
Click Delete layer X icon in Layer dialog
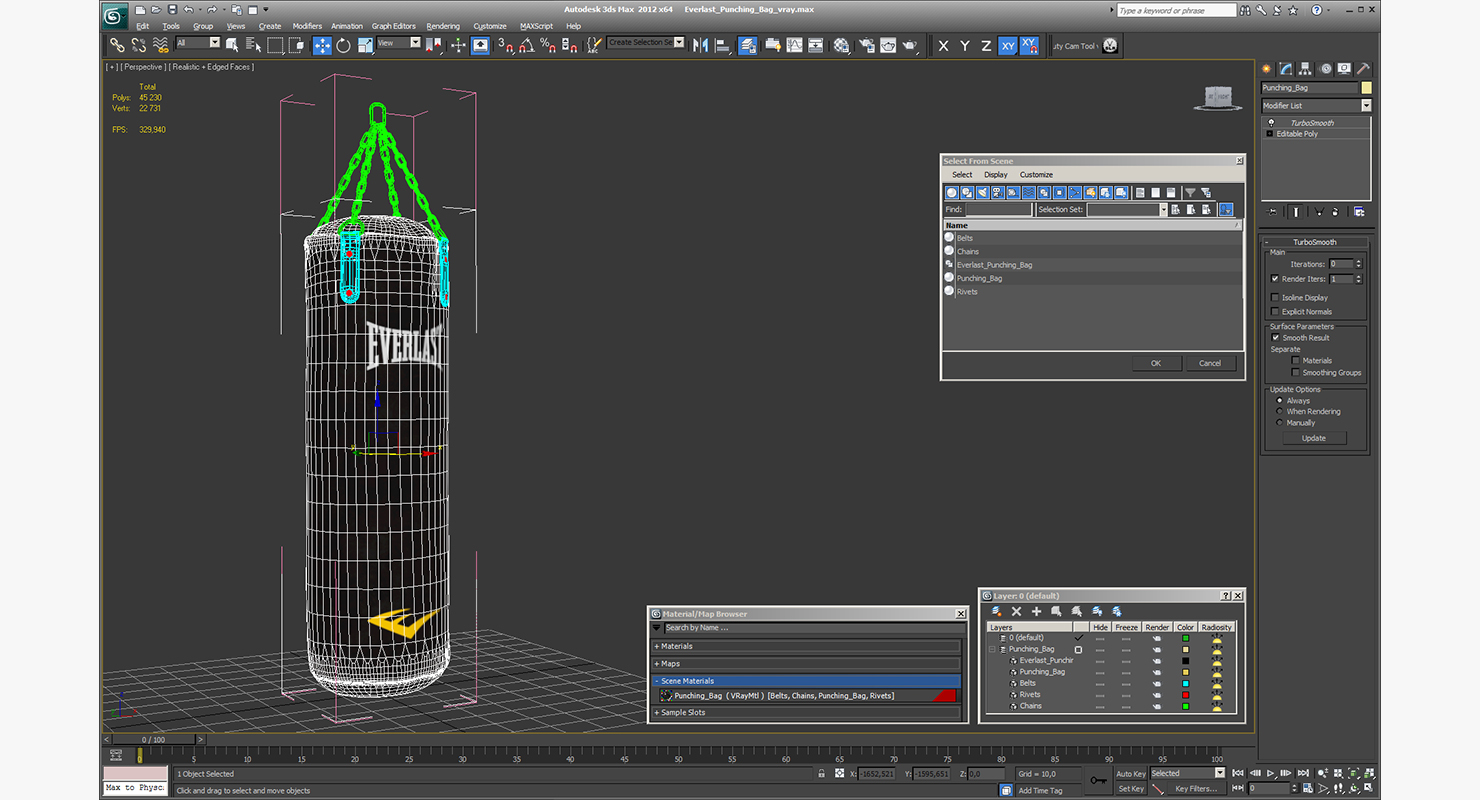tap(1016, 611)
